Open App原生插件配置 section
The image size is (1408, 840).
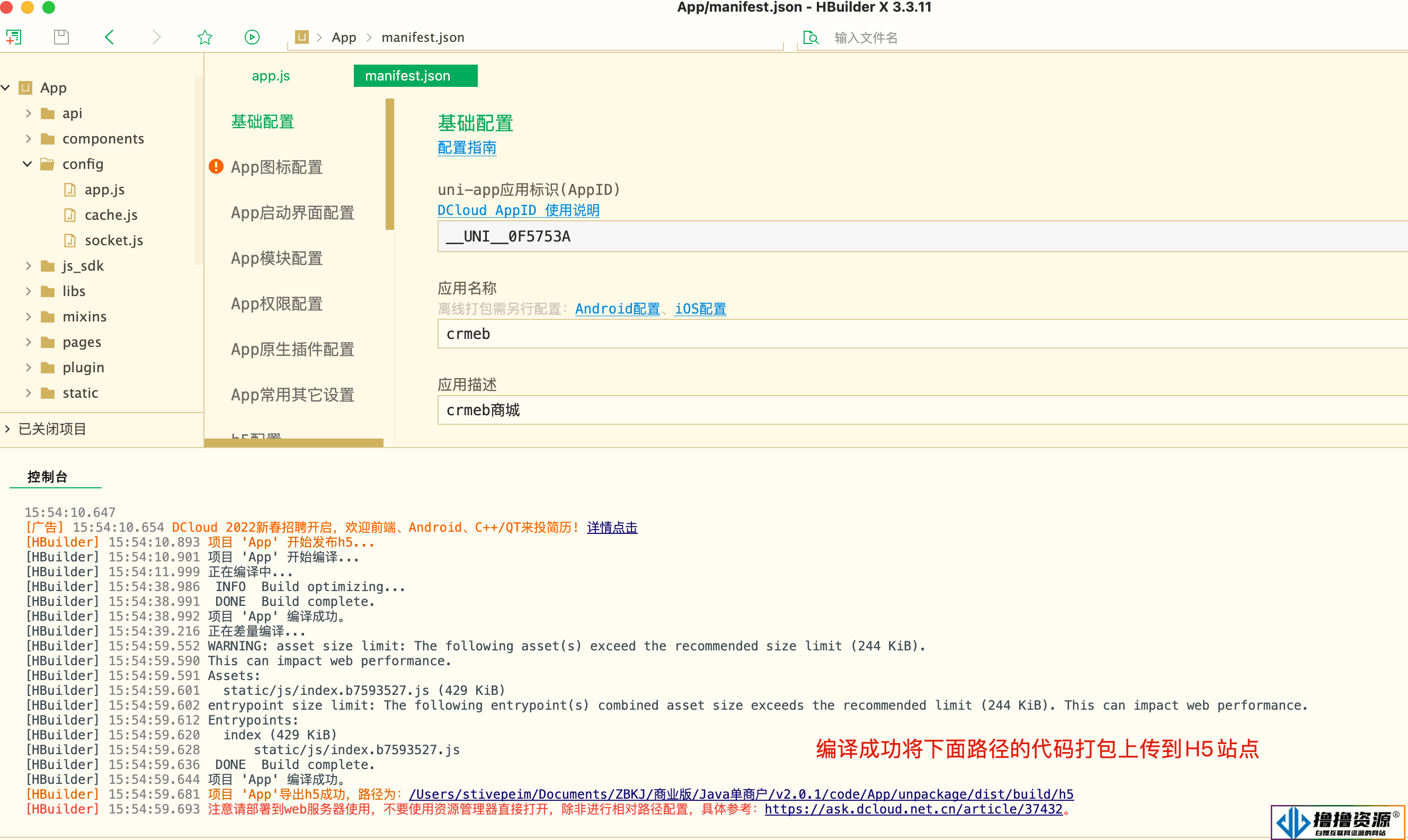pos(293,349)
